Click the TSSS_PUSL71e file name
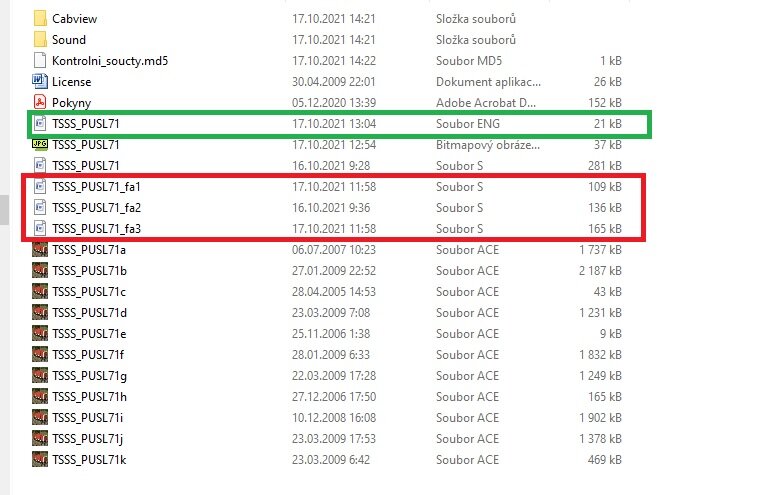The image size is (783, 495). [89, 333]
